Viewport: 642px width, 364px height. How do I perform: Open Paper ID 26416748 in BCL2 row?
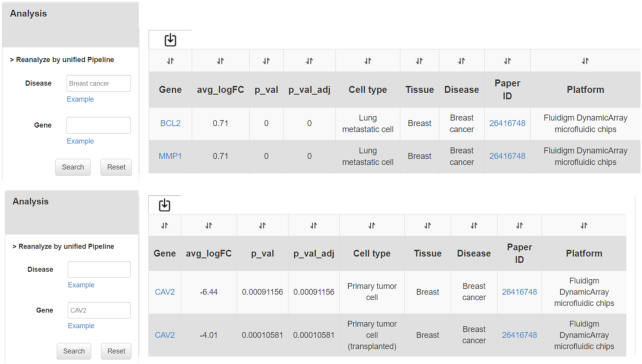(507, 123)
